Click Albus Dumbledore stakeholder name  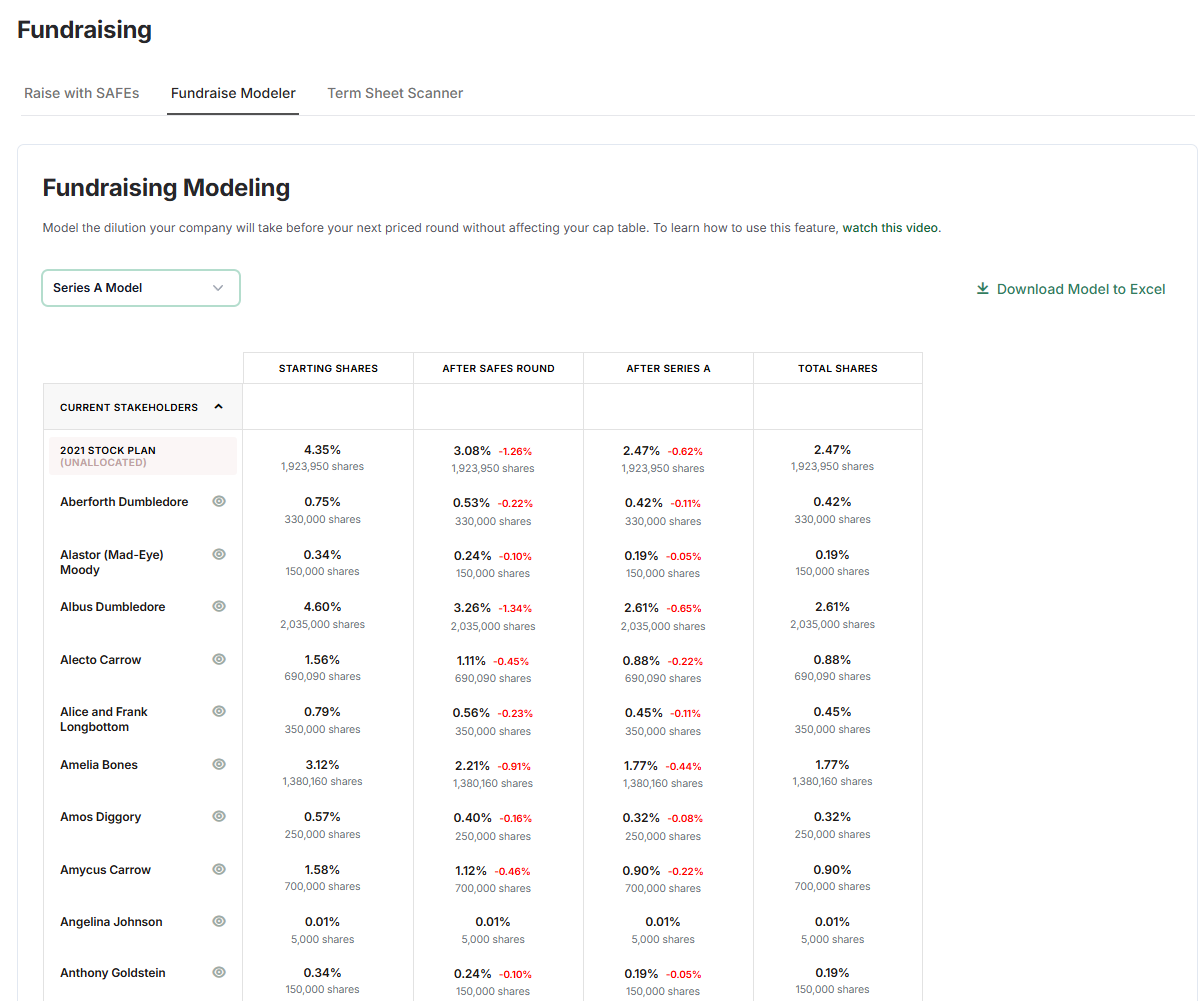tap(112, 607)
